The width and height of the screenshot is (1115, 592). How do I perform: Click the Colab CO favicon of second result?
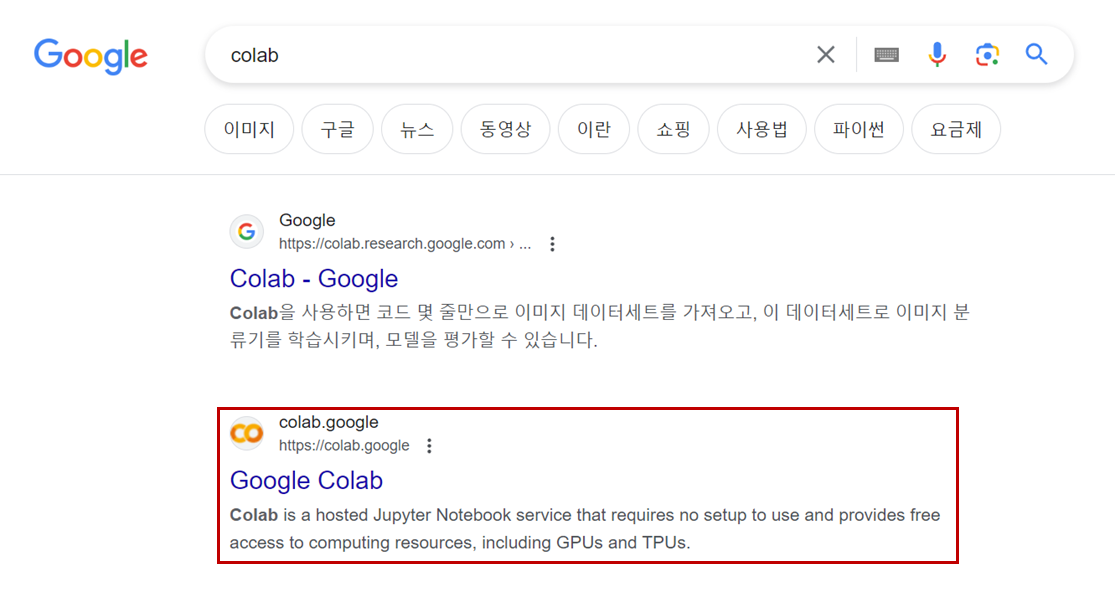click(x=247, y=434)
